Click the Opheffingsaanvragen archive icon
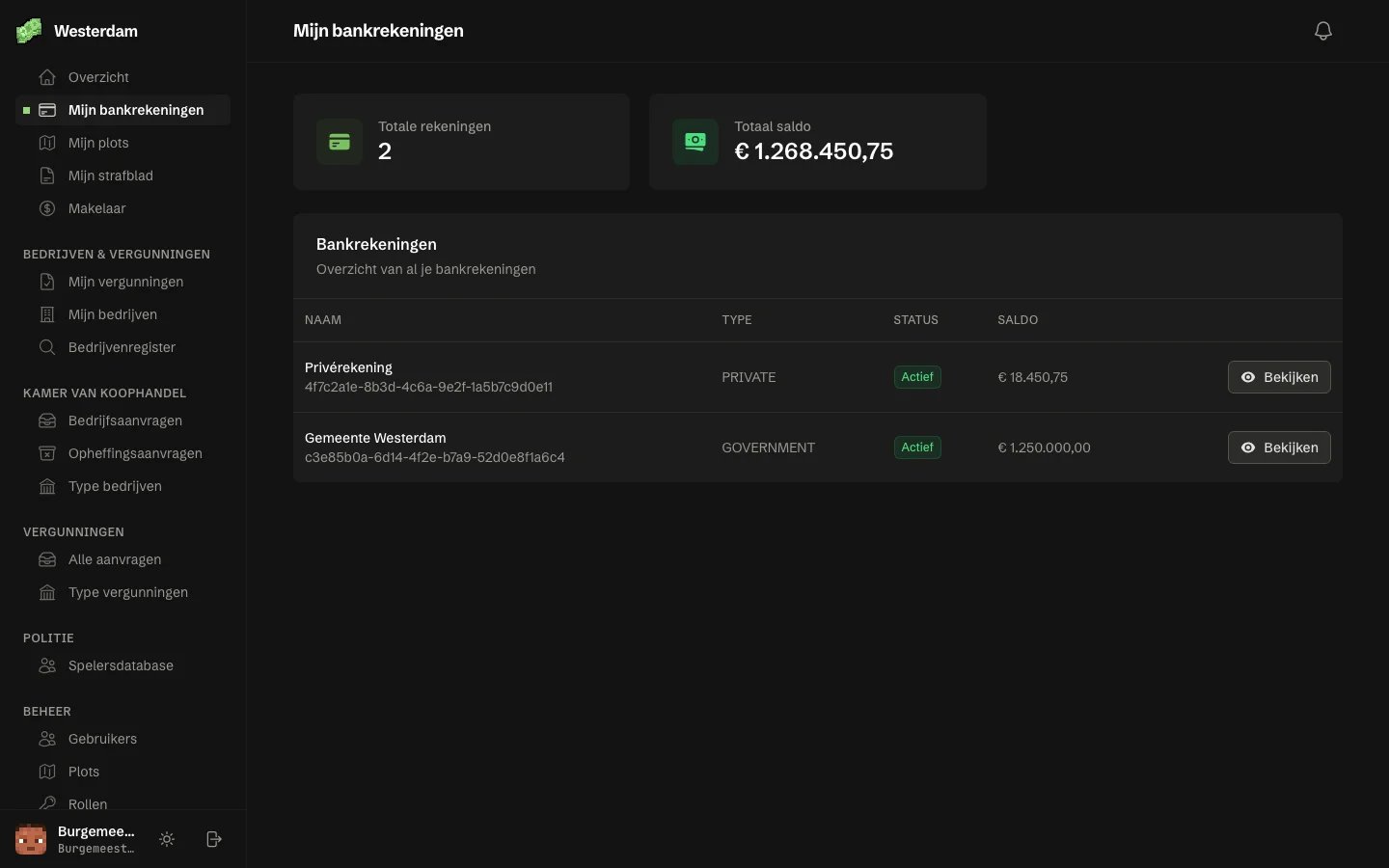 coord(47,453)
